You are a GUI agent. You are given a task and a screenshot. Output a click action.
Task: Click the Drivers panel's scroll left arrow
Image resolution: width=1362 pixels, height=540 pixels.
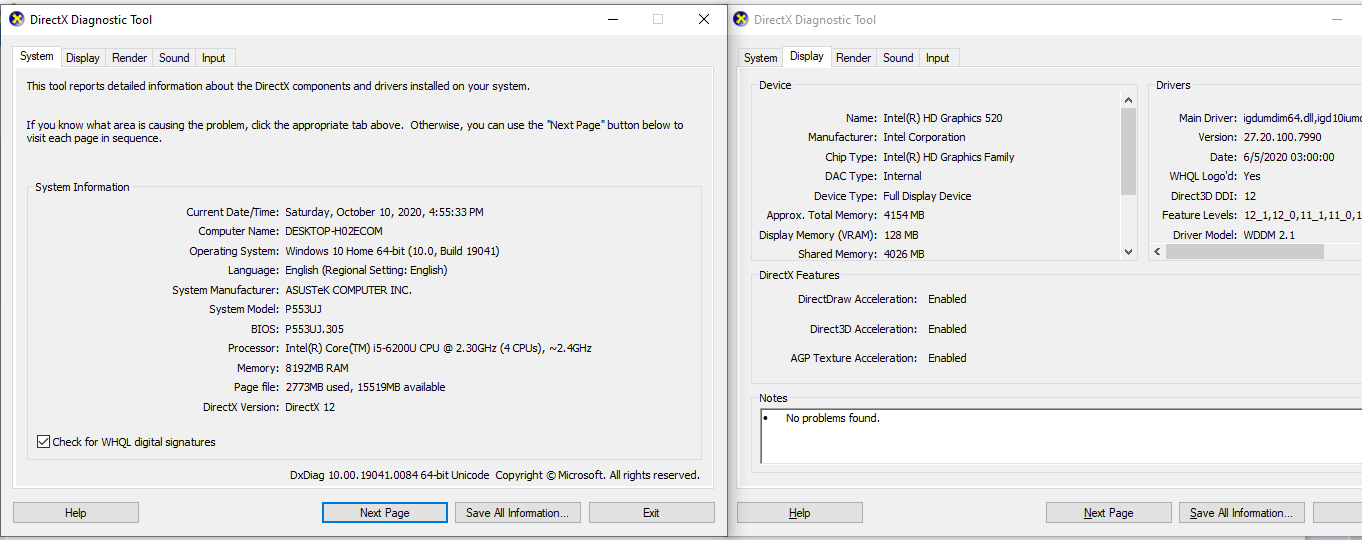pos(1158,252)
